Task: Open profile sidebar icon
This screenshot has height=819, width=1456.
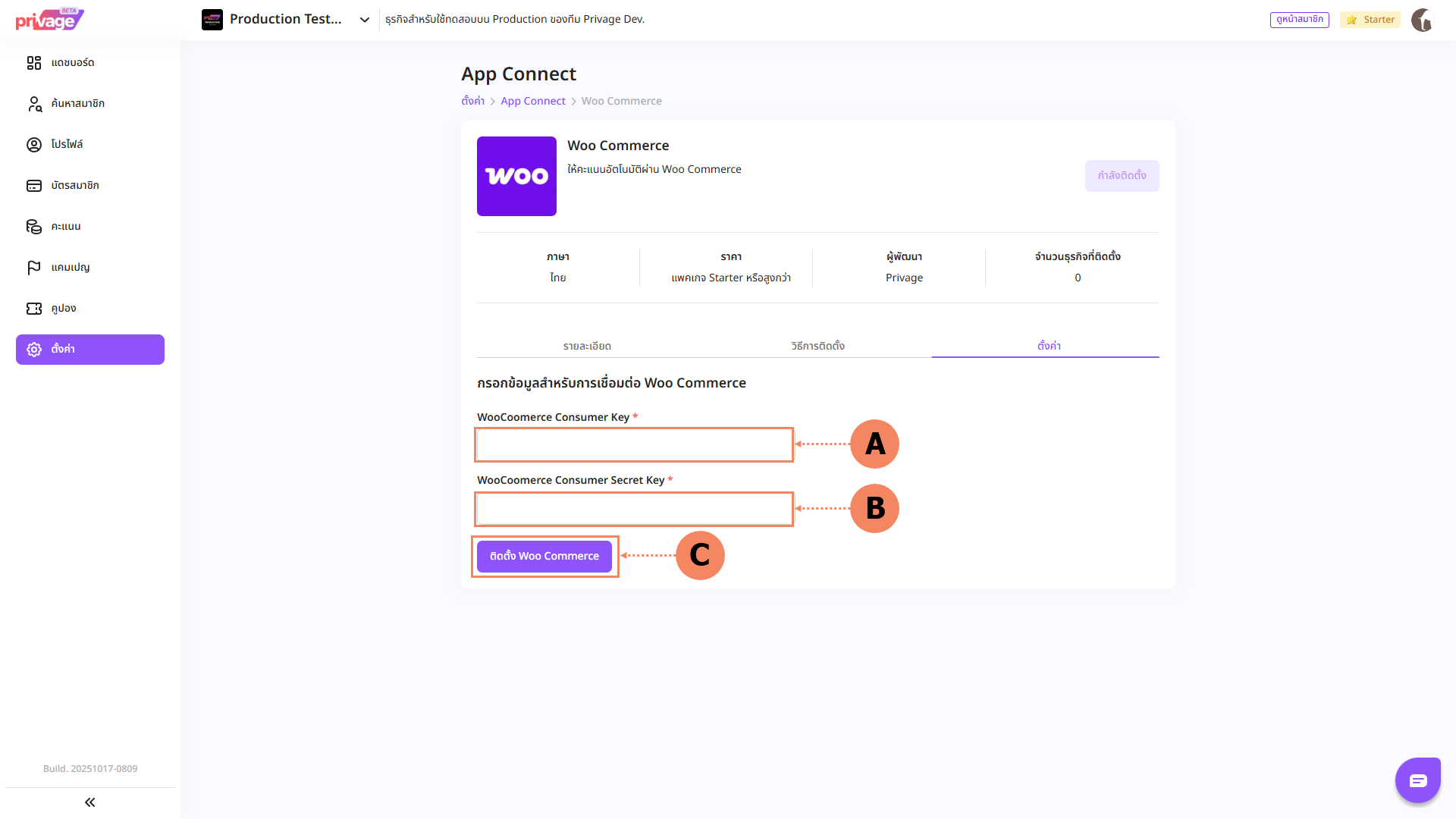Action: pyautogui.click(x=34, y=145)
